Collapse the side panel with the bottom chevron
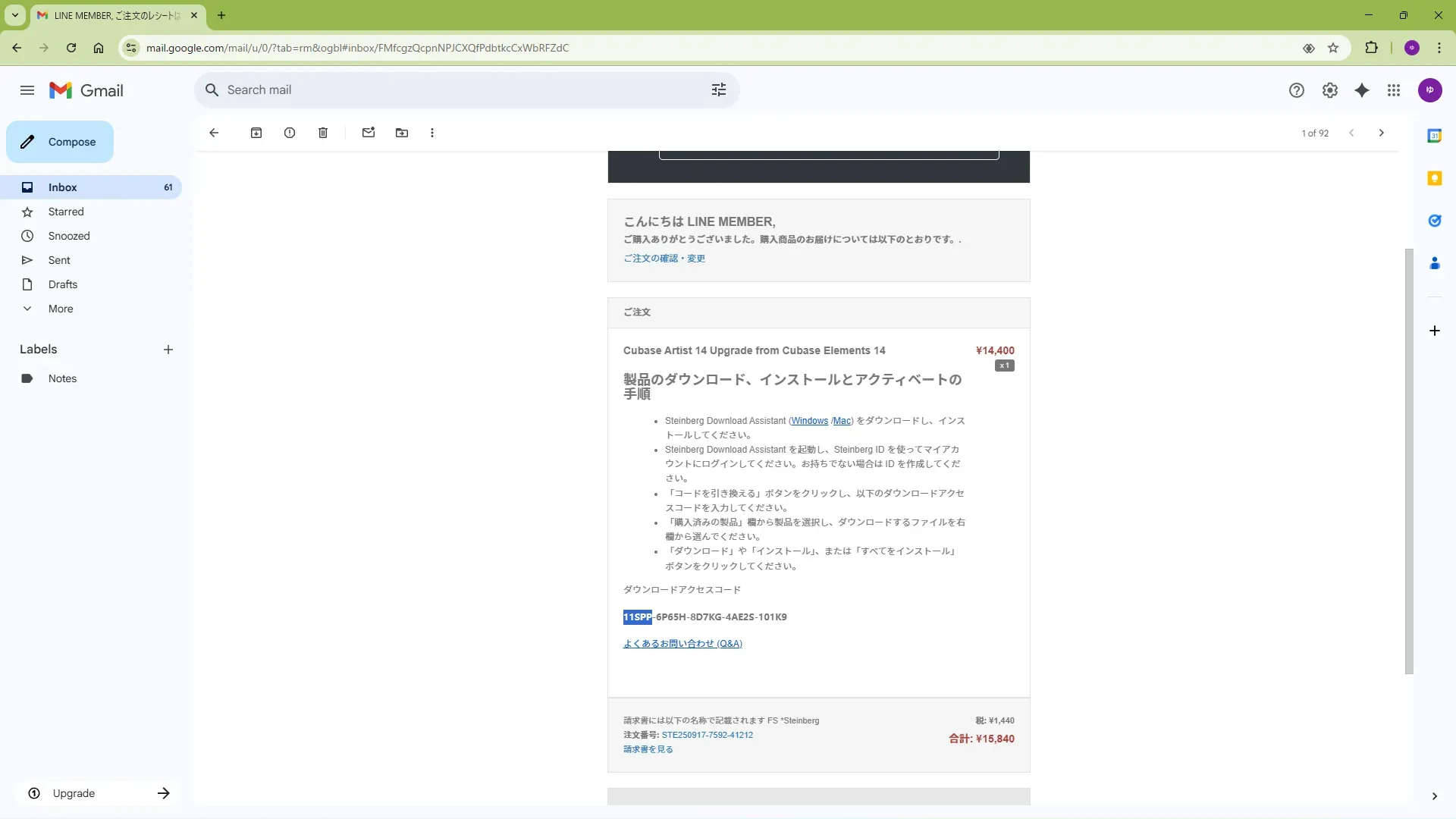This screenshot has height=819, width=1456. click(x=1434, y=796)
